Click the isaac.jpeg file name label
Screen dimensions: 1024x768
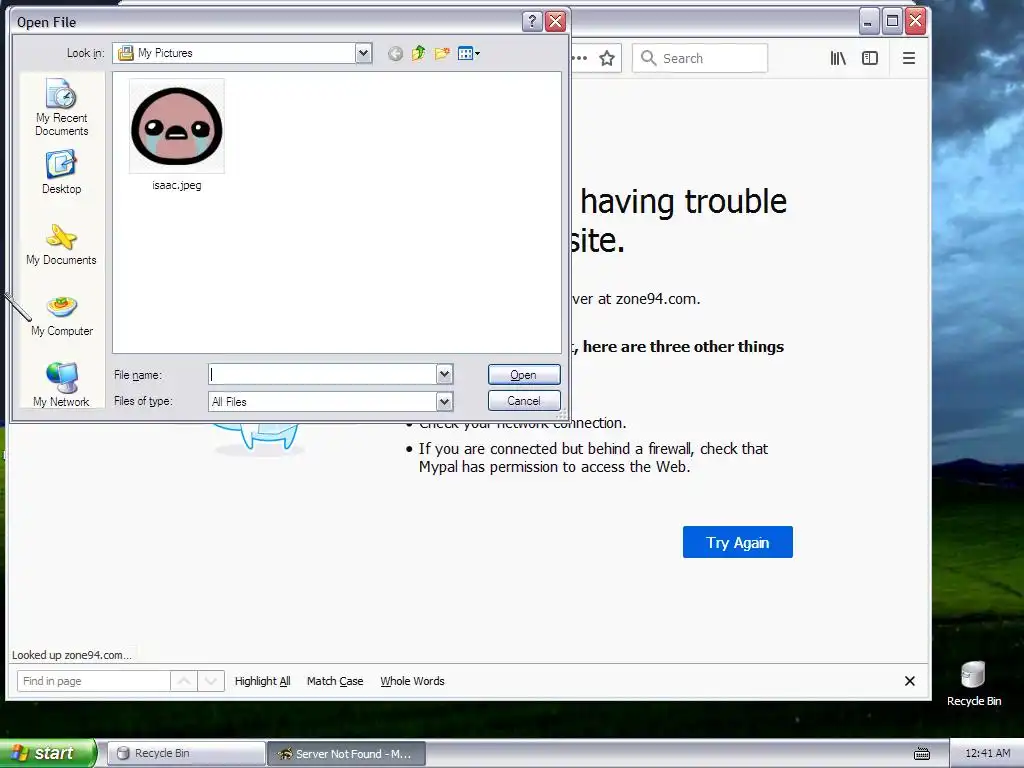click(177, 185)
